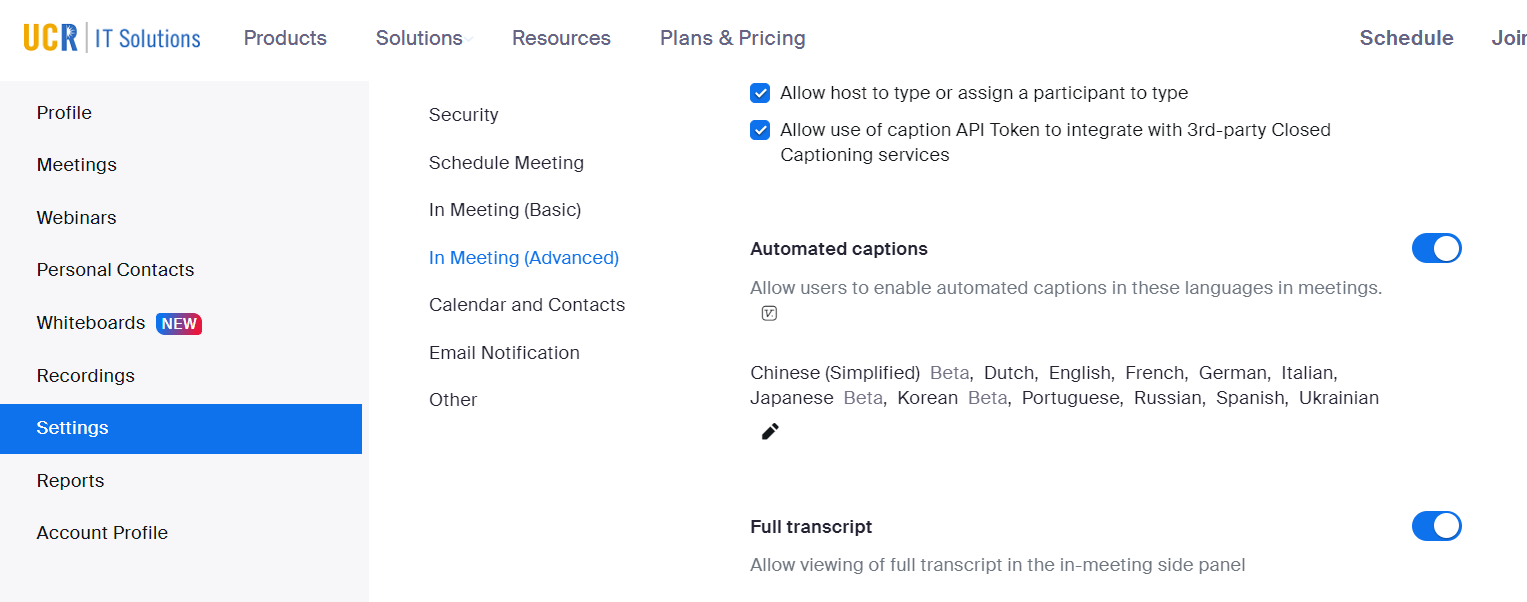The width and height of the screenshot is (1527, 602).
Task: Click the pencil edit icon under caption languages
Action: tap(770, 432)
